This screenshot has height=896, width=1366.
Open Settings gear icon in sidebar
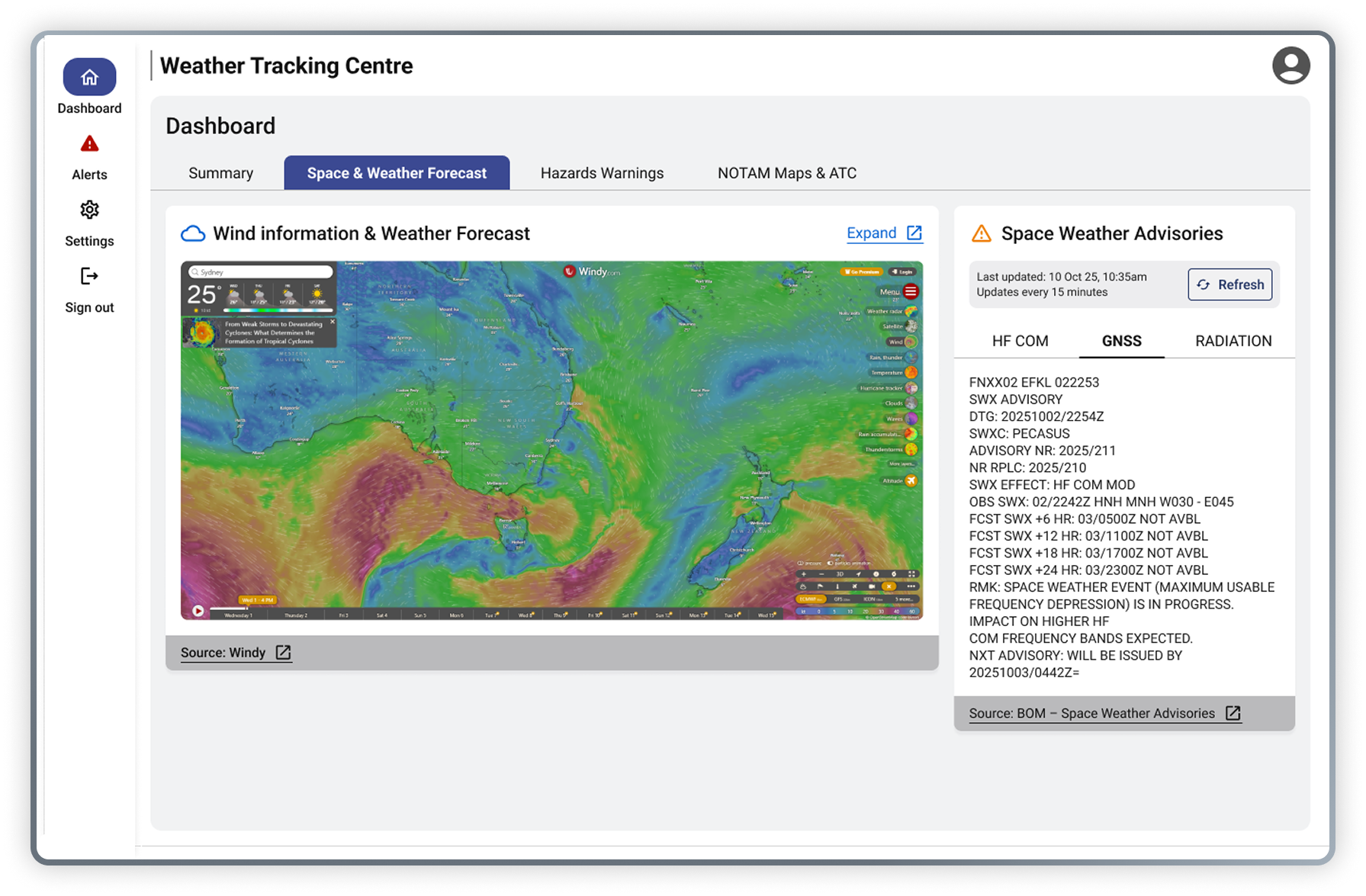89,210
